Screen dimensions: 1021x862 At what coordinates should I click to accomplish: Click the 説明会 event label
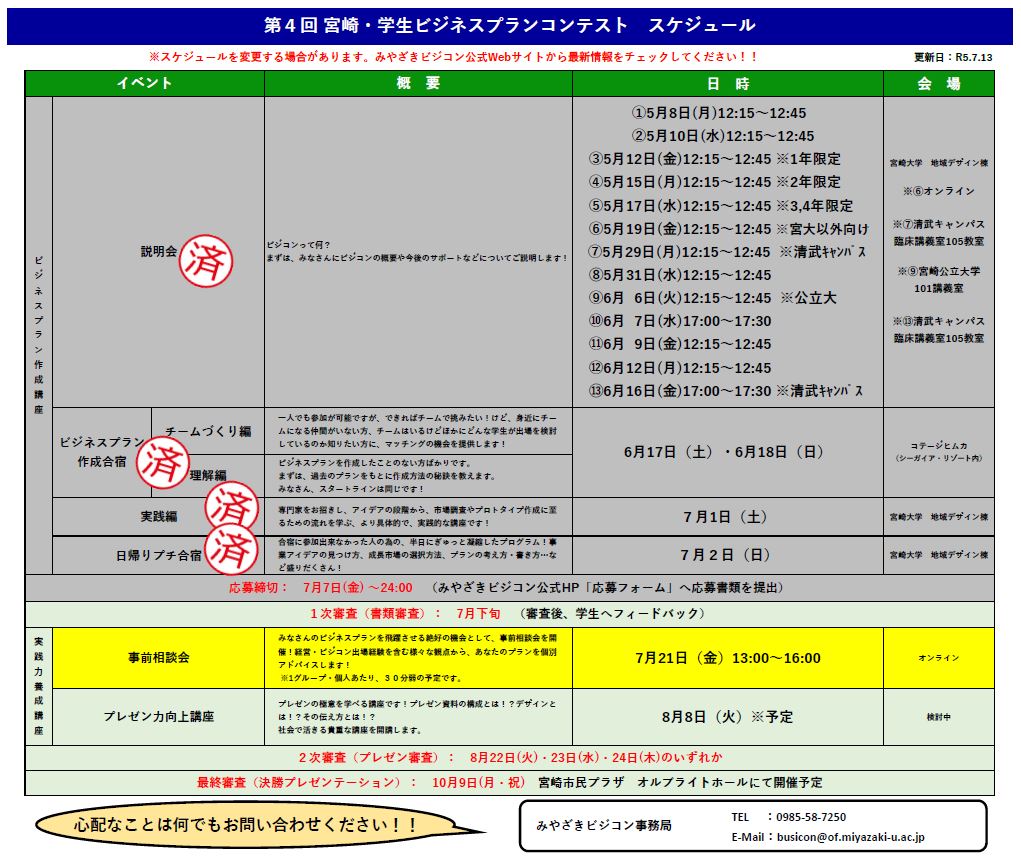[159, 251]
